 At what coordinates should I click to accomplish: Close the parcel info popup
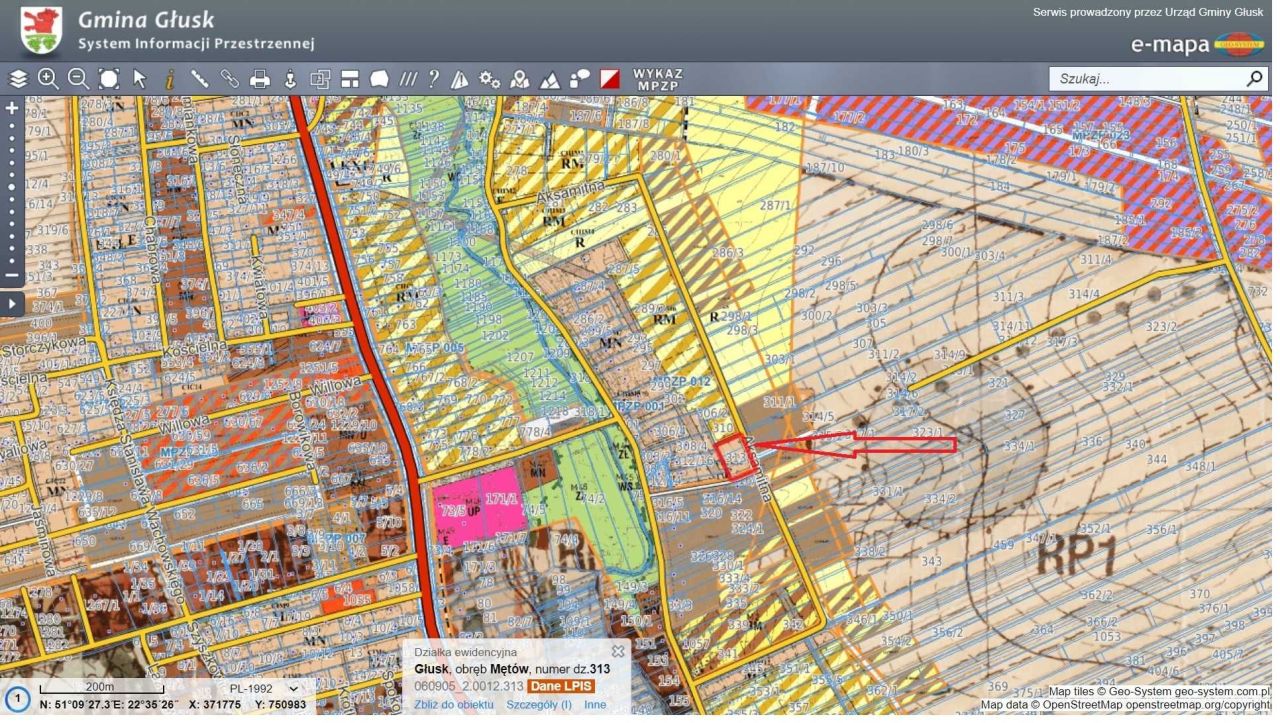618,651
